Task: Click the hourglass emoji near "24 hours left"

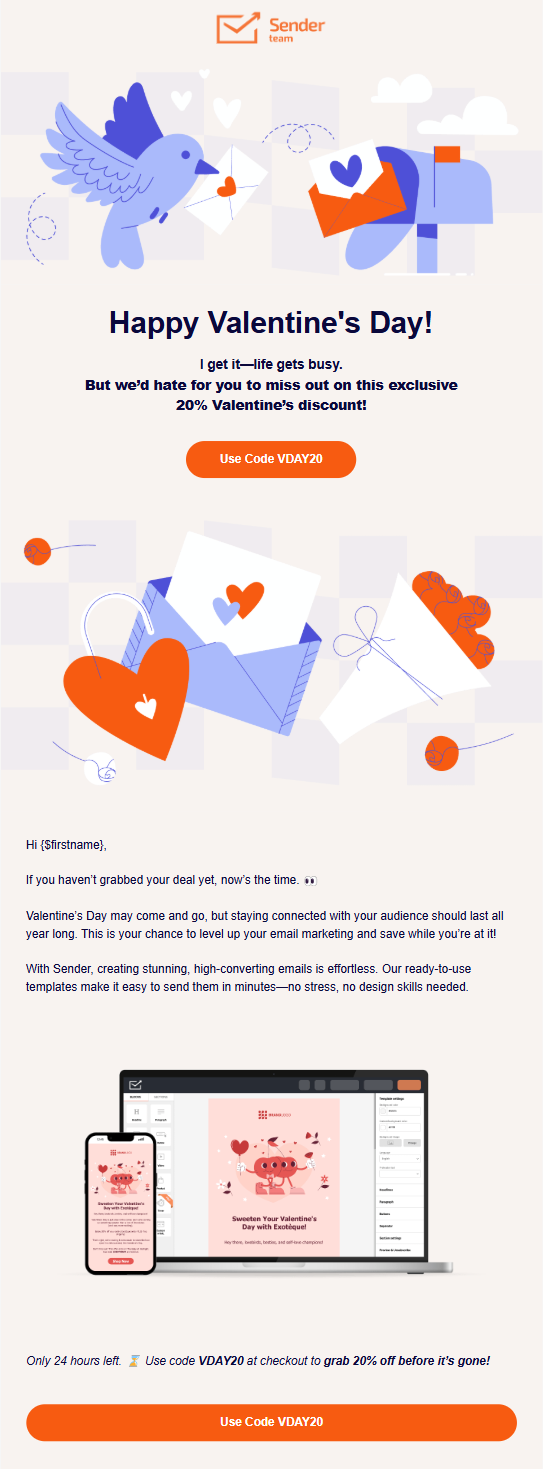Action: pyautogui.click(x=133, y=1360)
